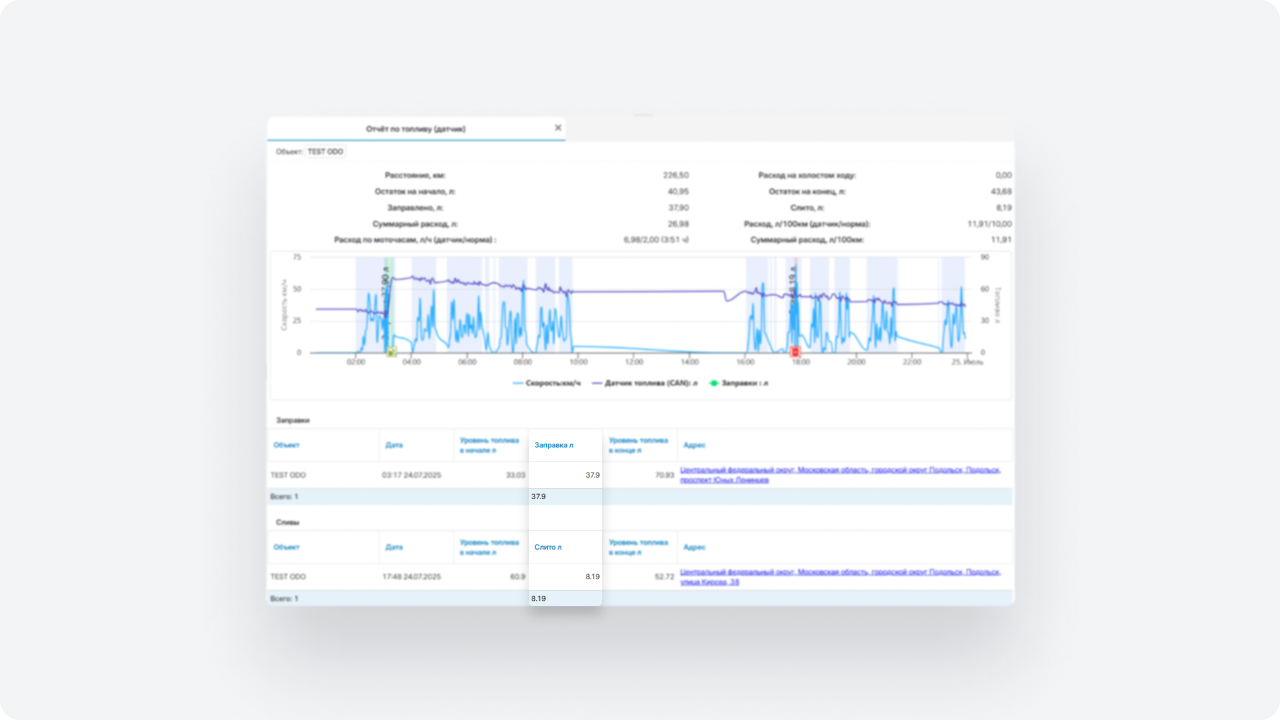
Task: Open the refuel address link in Заправки table
Action: [840, 475]
